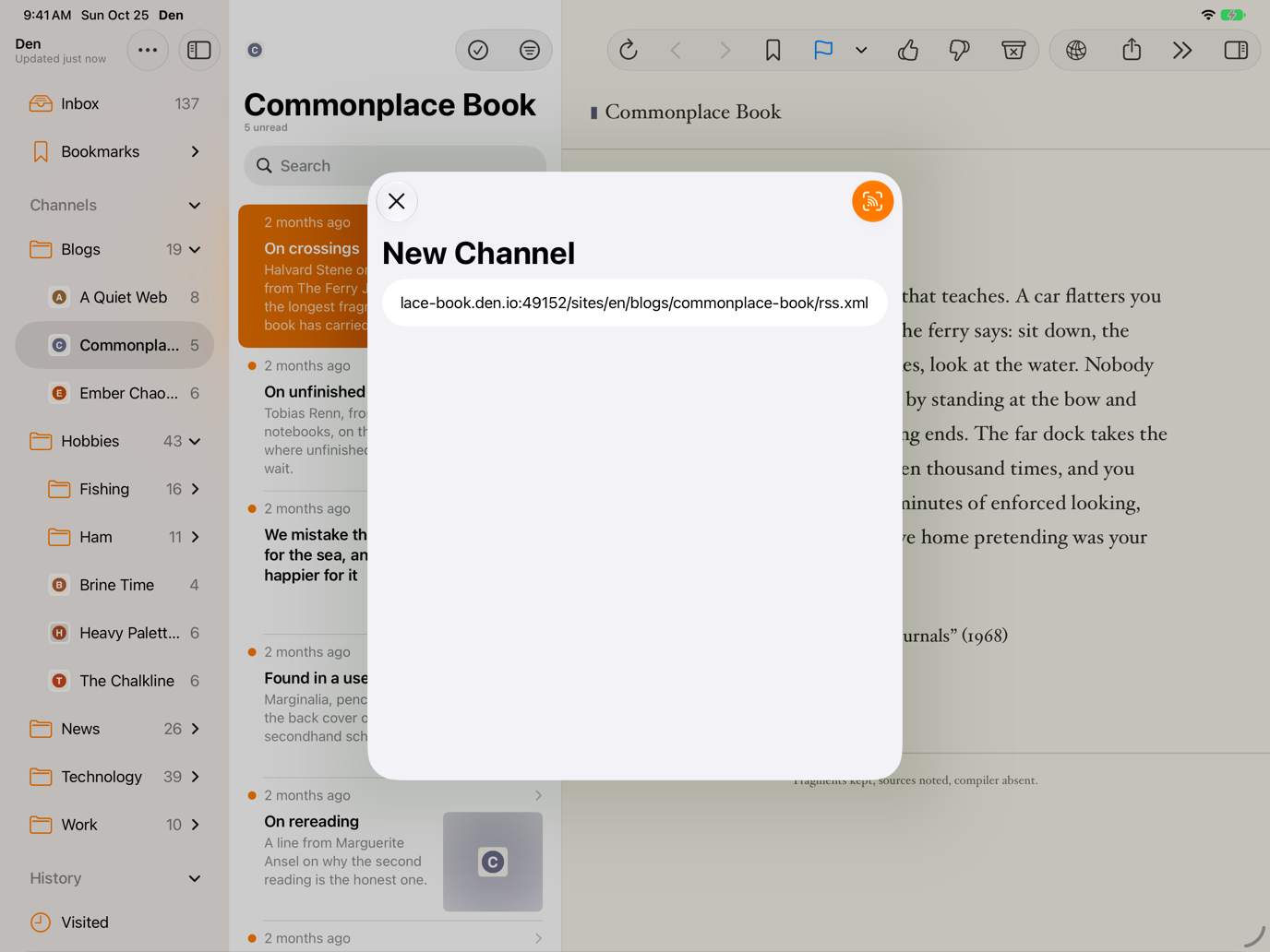Collapse the Blogs folder
Screen dimensions: 1270x952
(195, 249)
